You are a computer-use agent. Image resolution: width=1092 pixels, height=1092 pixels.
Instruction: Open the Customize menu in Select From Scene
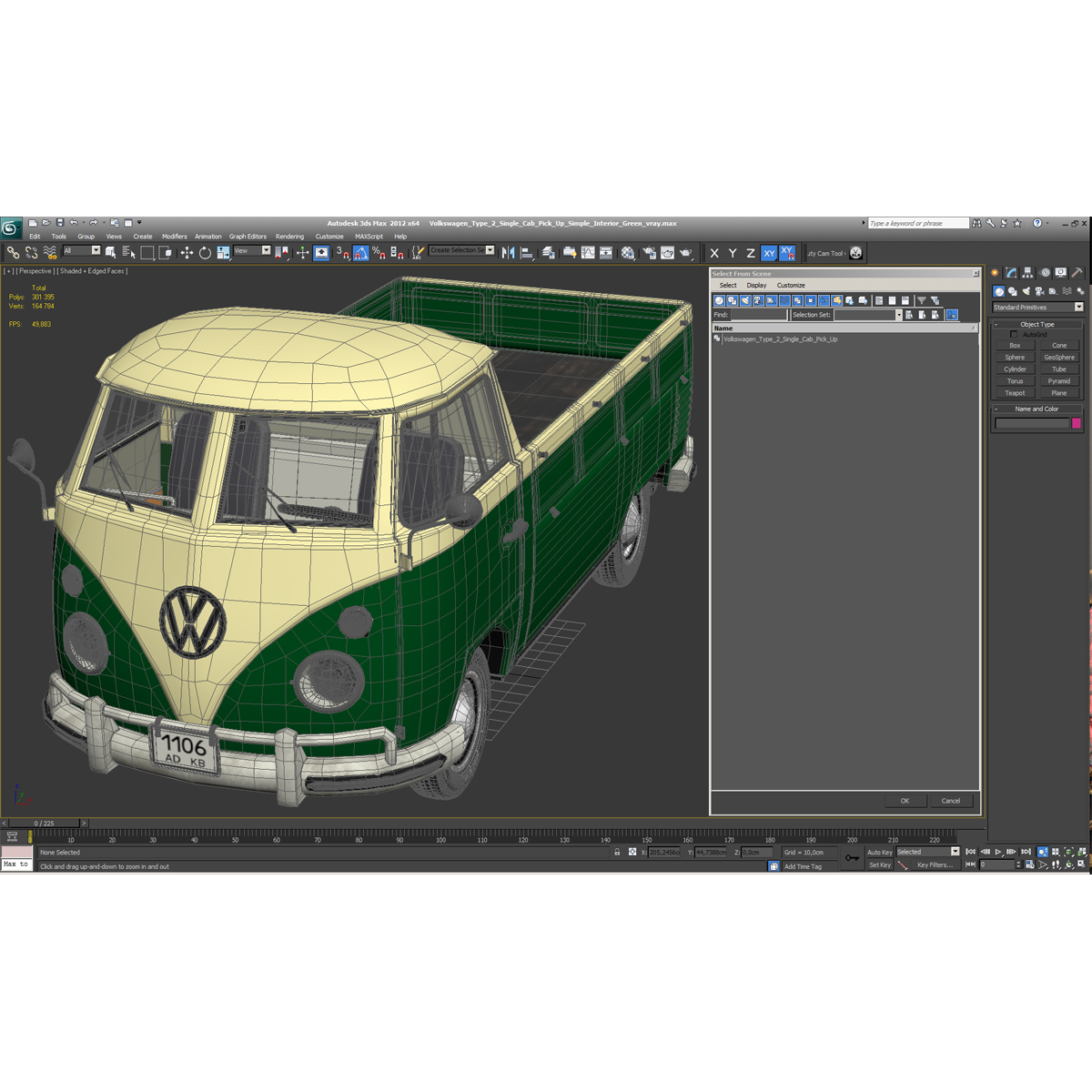[x=791, y=286]
